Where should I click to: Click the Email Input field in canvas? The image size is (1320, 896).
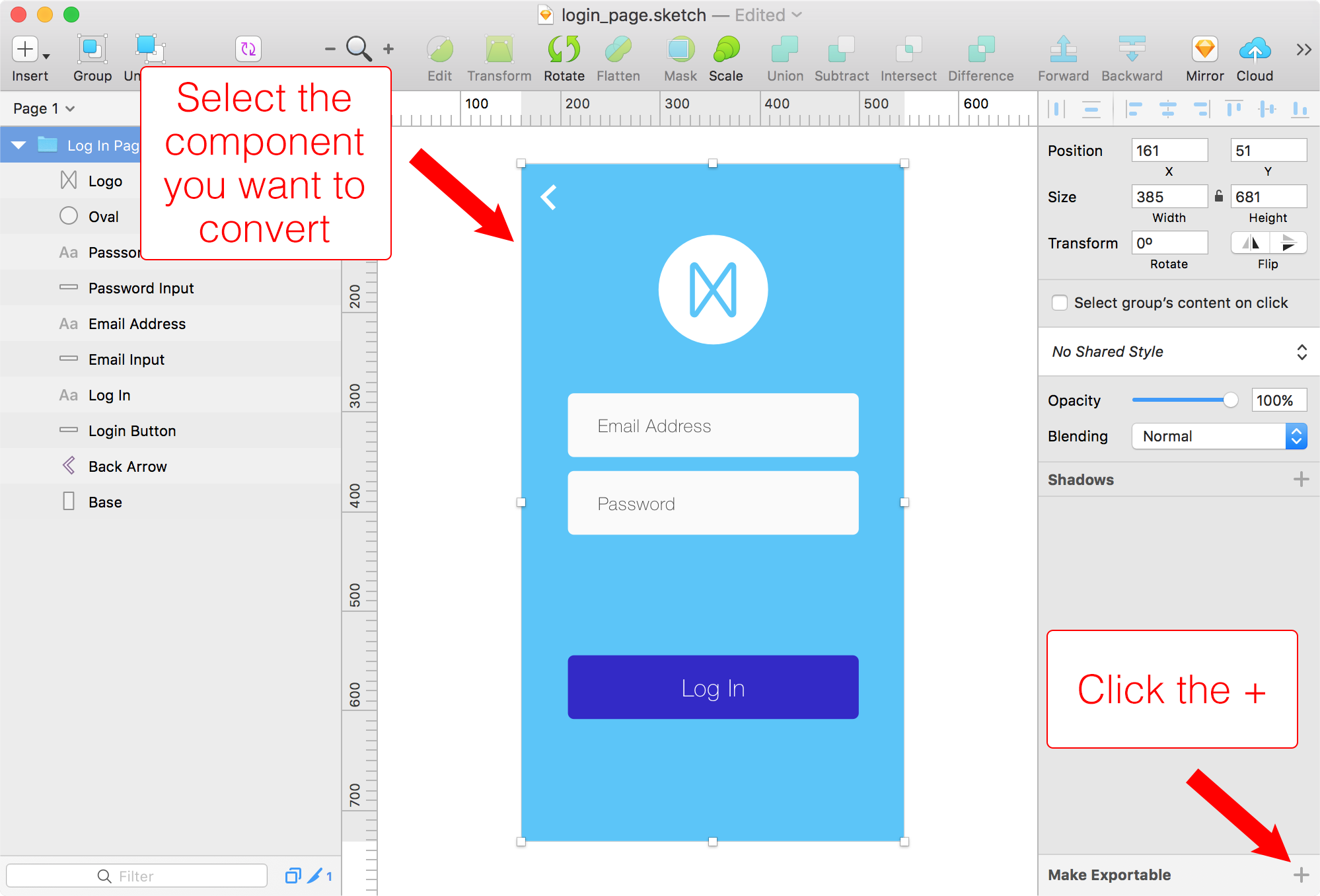tap(715, 424)
